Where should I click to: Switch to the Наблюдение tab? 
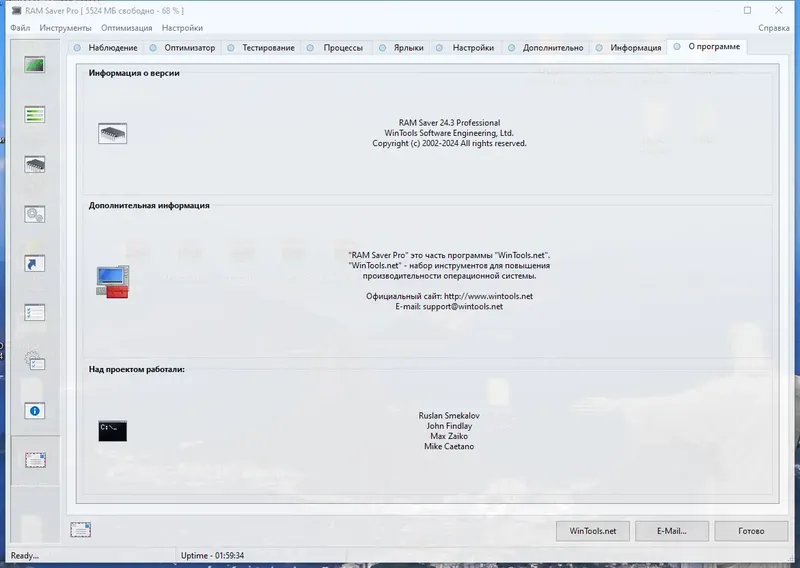[x=106, y=47]
